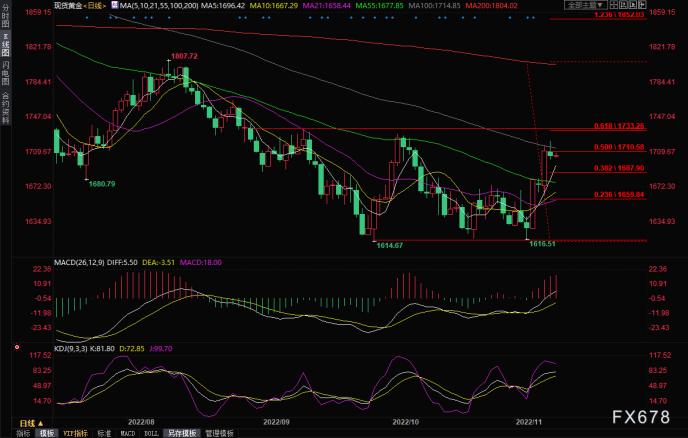Select the 模板 tab at bottom
Image resolution: width=688 pixels, height=438 pixels.
(x=47, y=433)
